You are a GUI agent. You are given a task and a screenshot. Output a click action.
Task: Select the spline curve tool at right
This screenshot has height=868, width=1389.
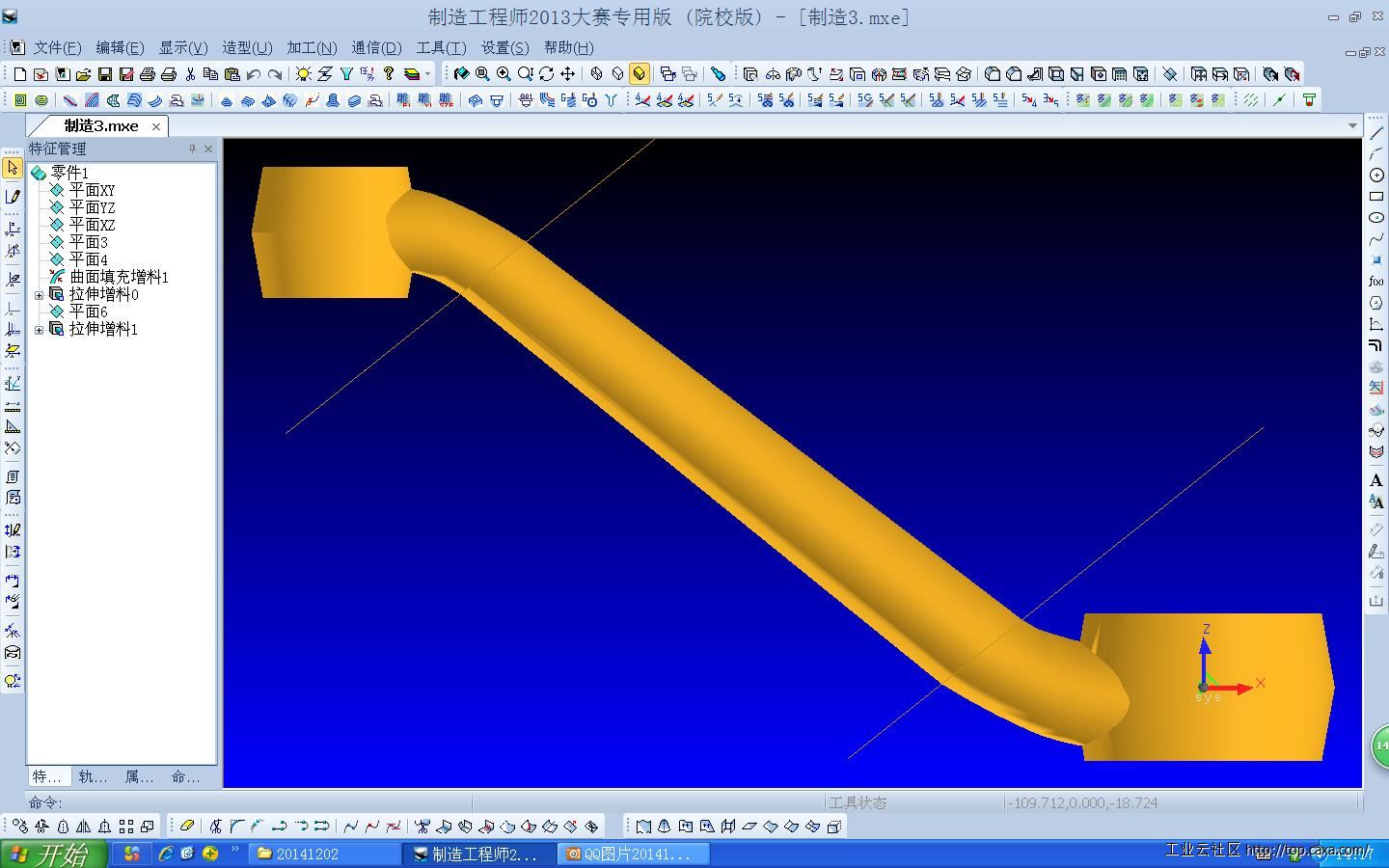(1376, 238)
